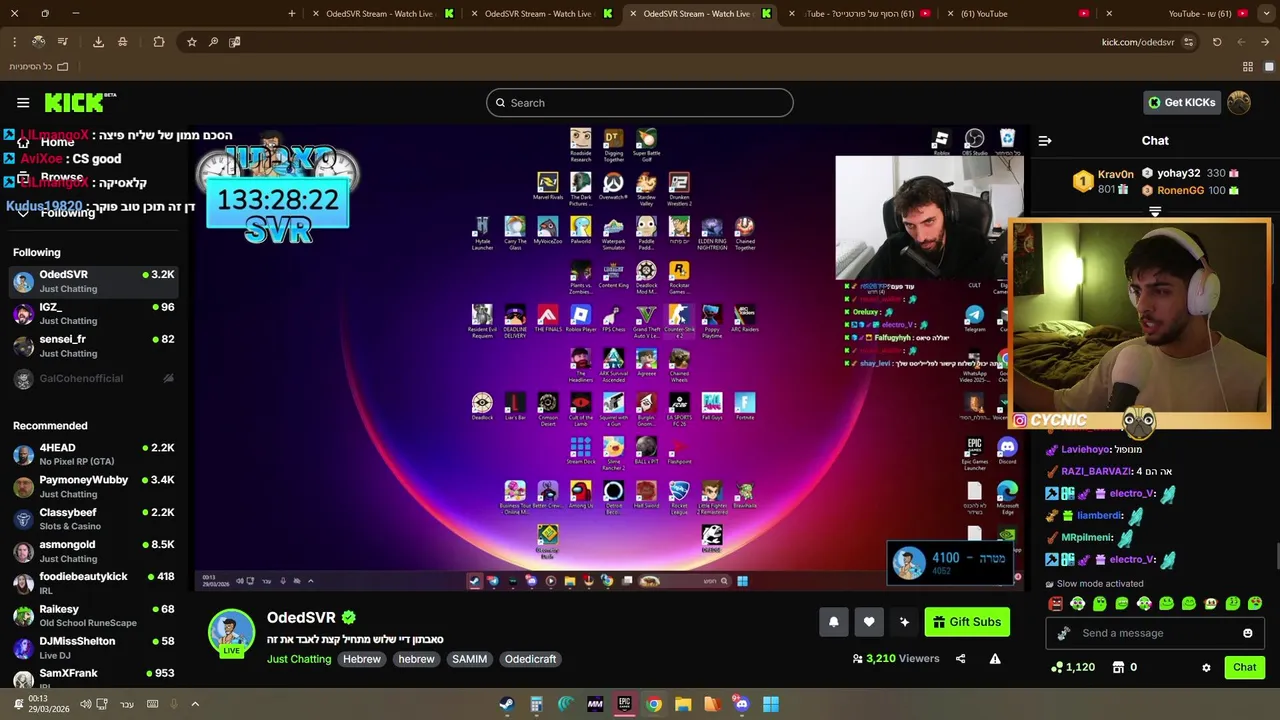Click the Send a message chat input
Viewport: 1280px width, 720px height.
tap(1156, 633)
